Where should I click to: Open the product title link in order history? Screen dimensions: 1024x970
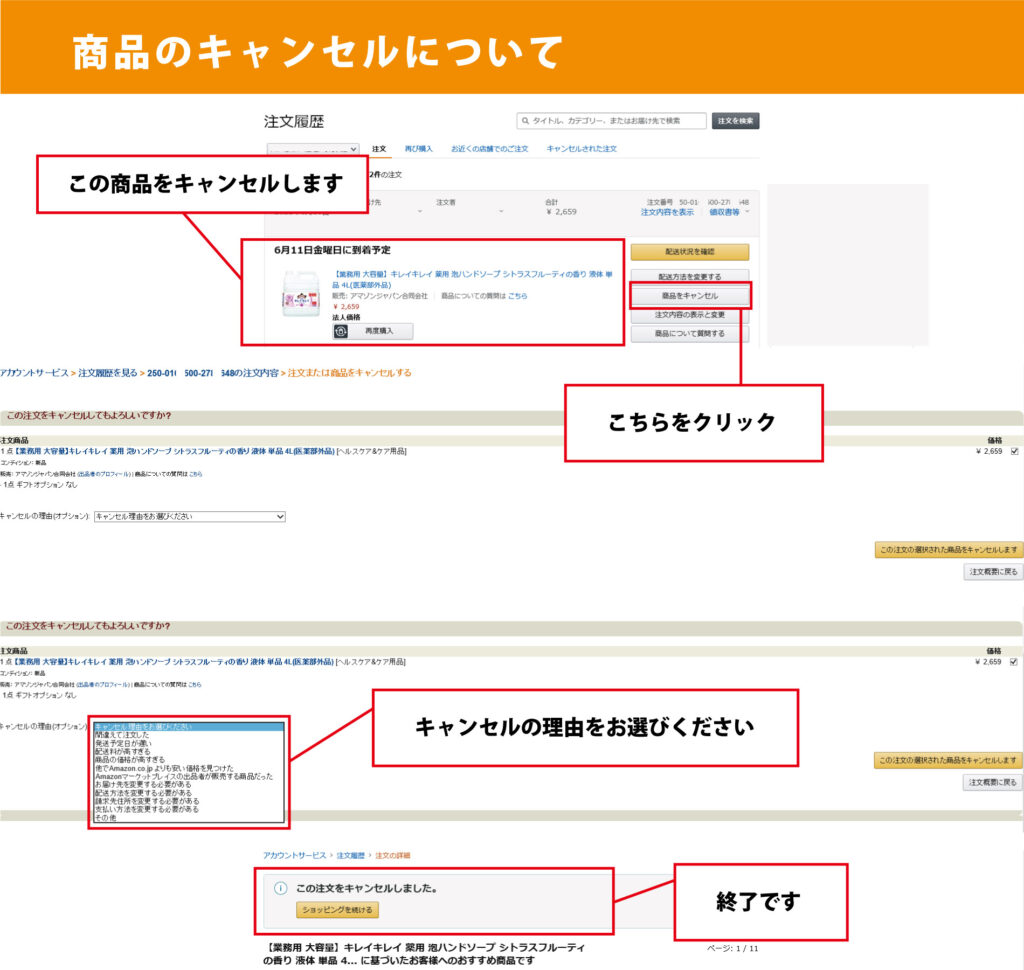472,280
